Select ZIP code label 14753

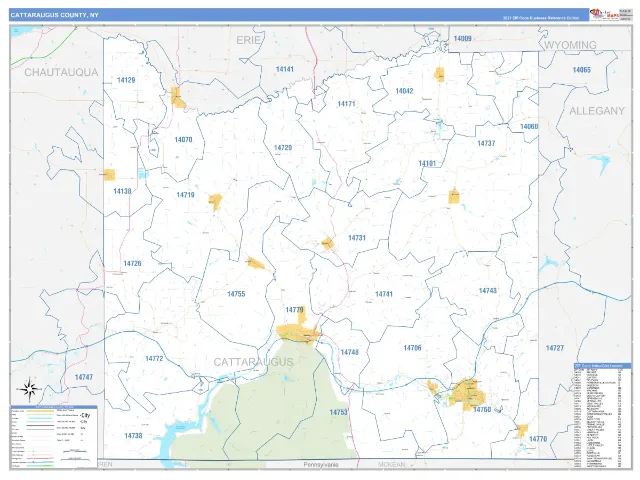pyautogui.click(x=338, y=412)
